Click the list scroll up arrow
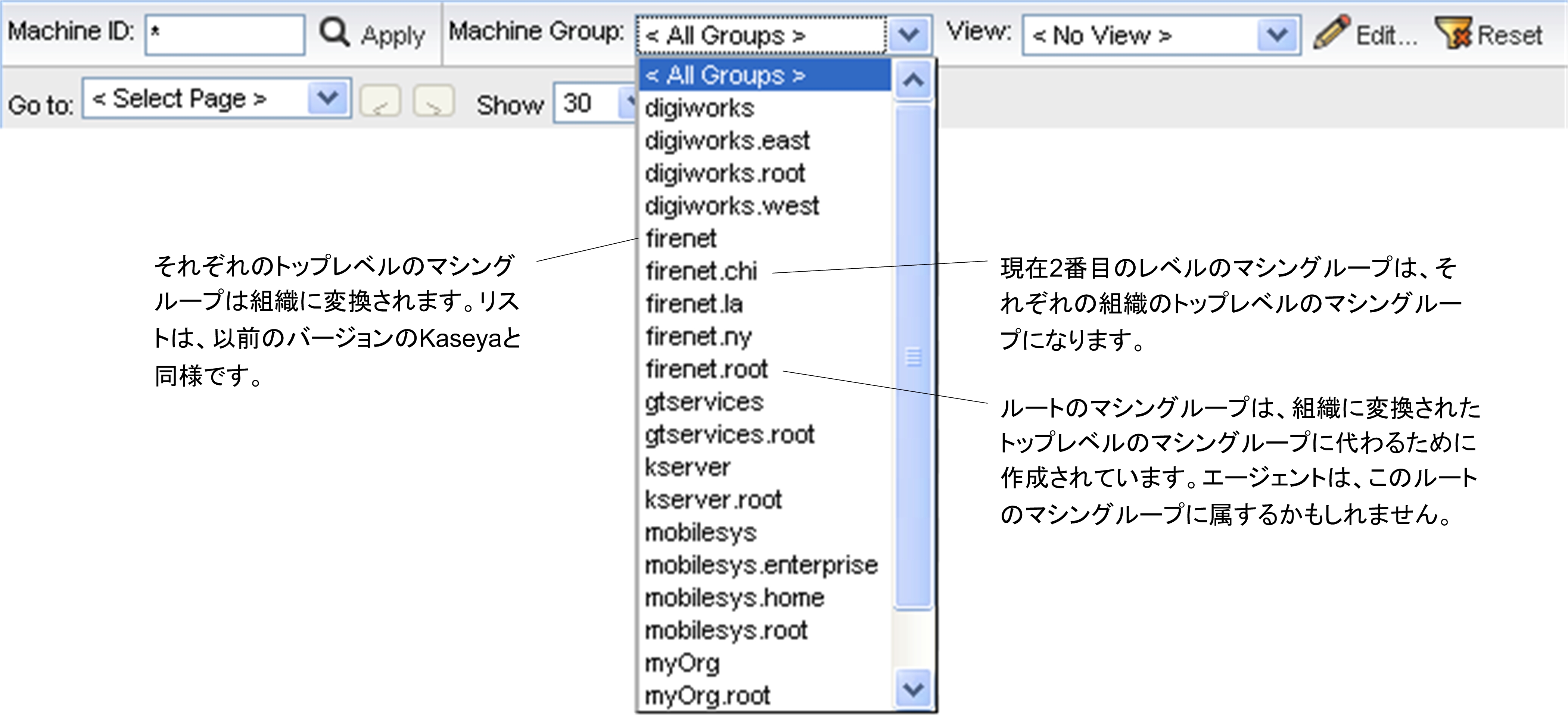Viewport: 1568px width, 716px height. tap(913, 80)
